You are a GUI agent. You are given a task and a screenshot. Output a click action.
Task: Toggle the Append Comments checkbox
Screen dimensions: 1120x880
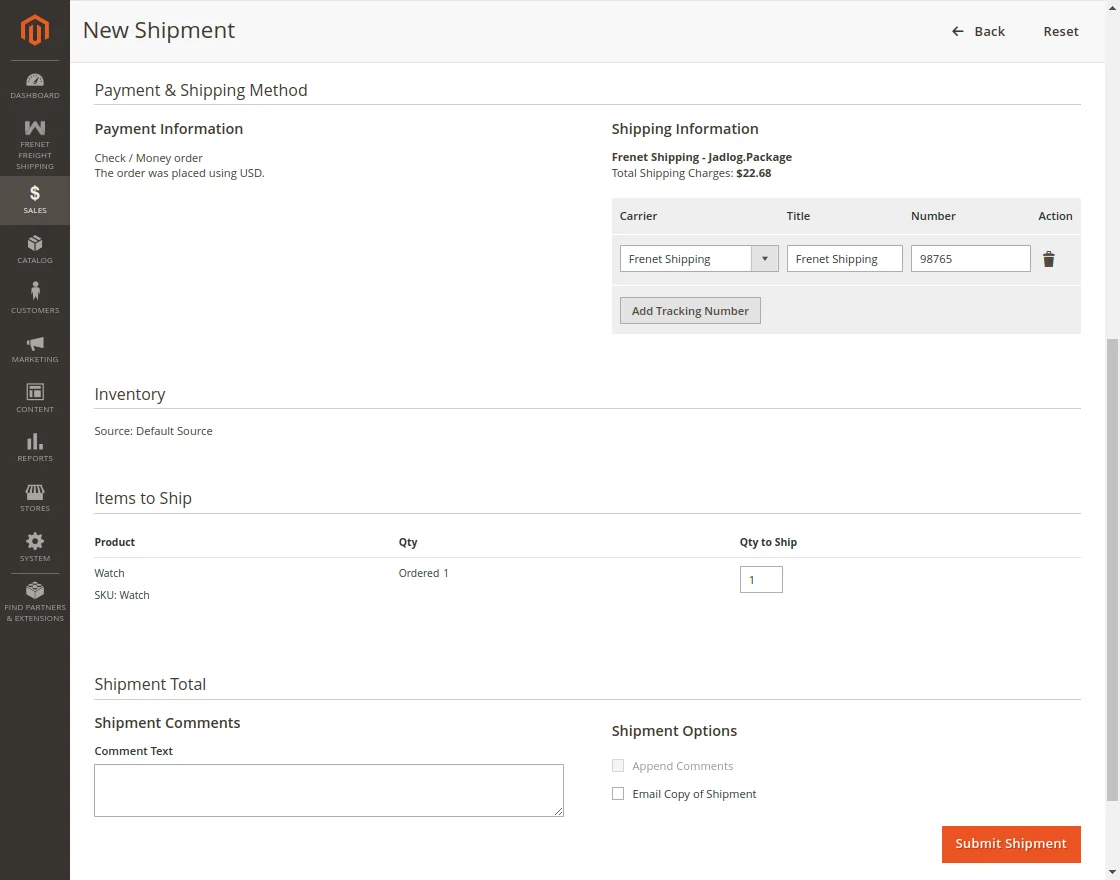(x=618, y=765)
